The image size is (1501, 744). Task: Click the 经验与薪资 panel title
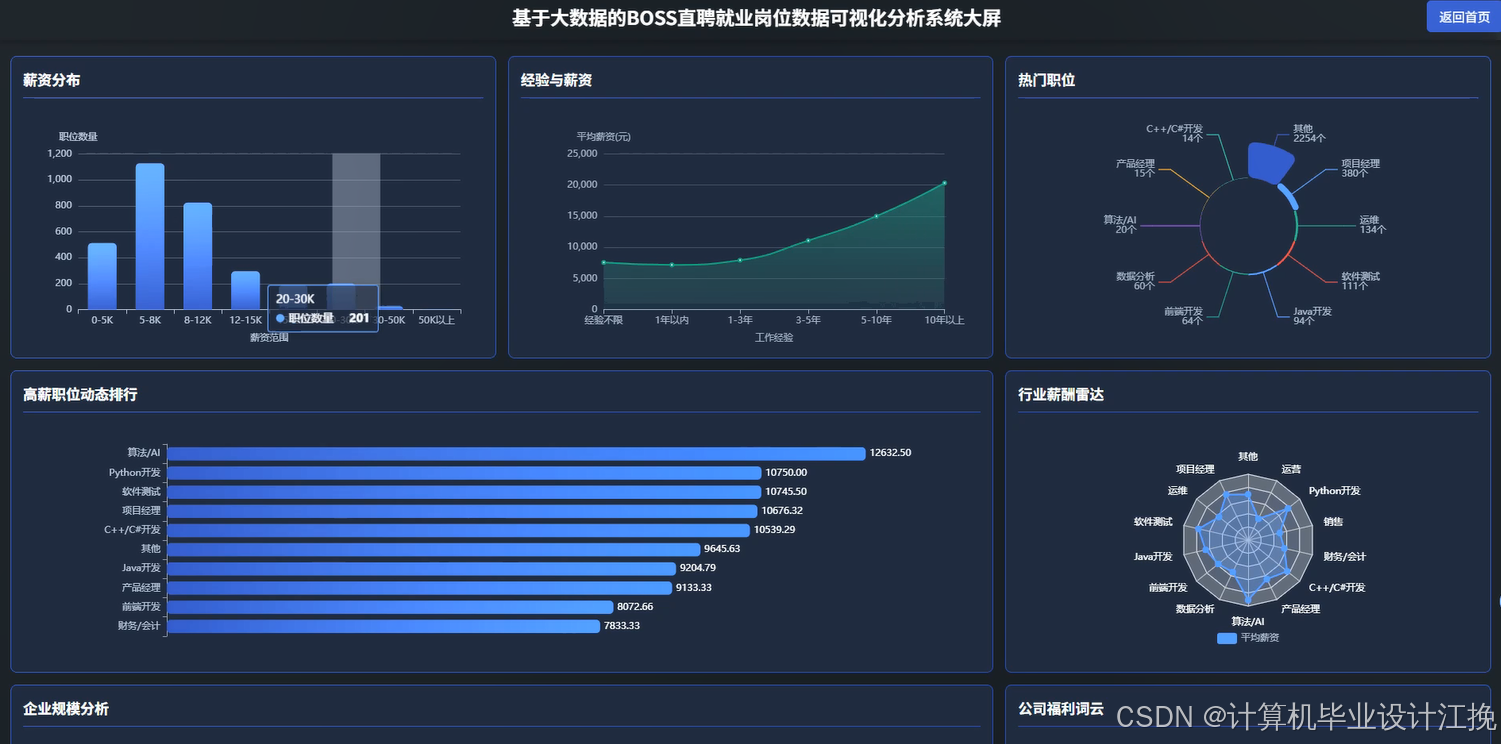(557, 80)
